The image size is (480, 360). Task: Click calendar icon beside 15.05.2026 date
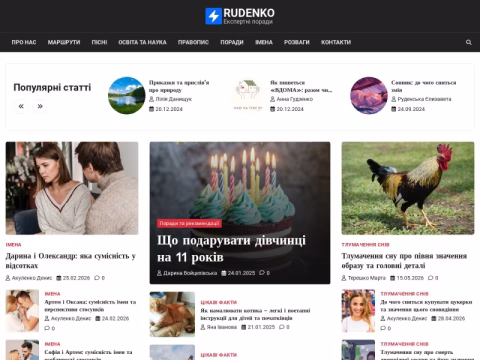tap(393, 278)
